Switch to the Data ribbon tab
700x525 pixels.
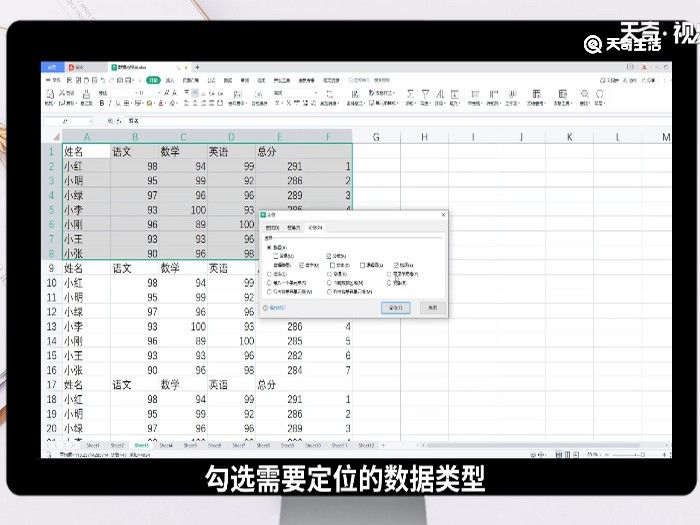click(x=228, y=80)
